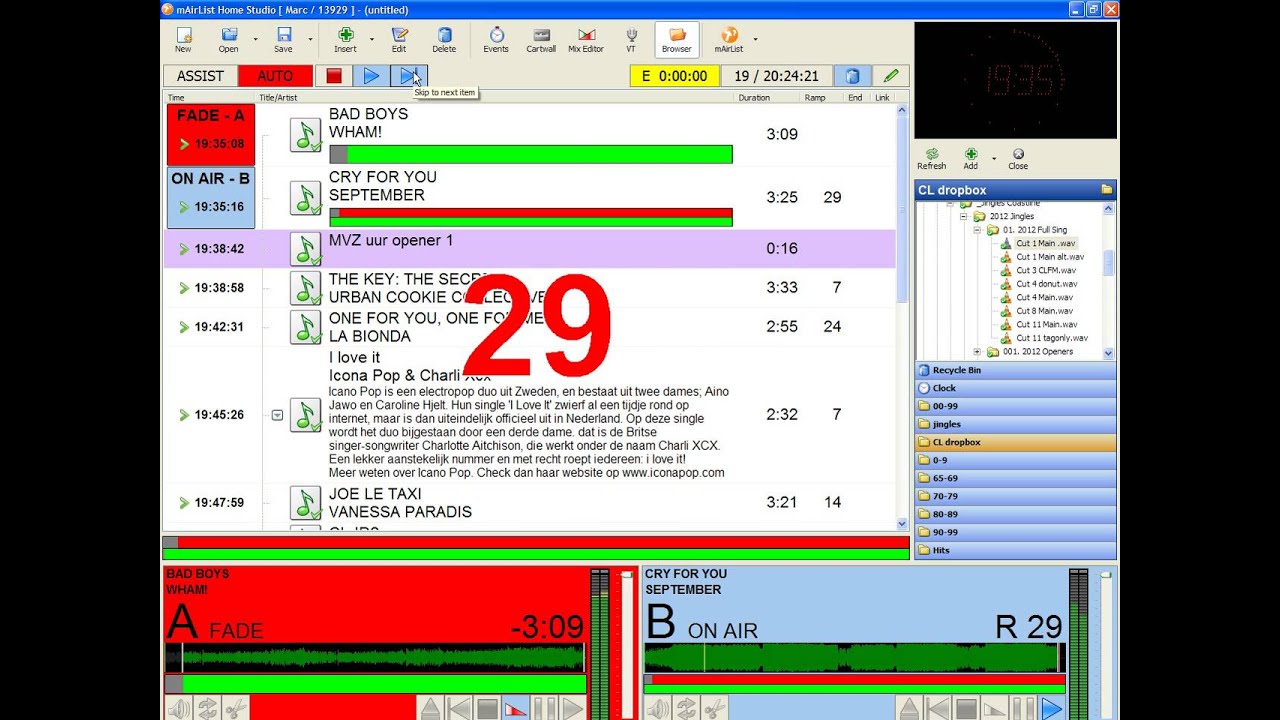Screen dimensions: 1280x720
Task: Click the green pencil edit icon
Action: point(891,76)
